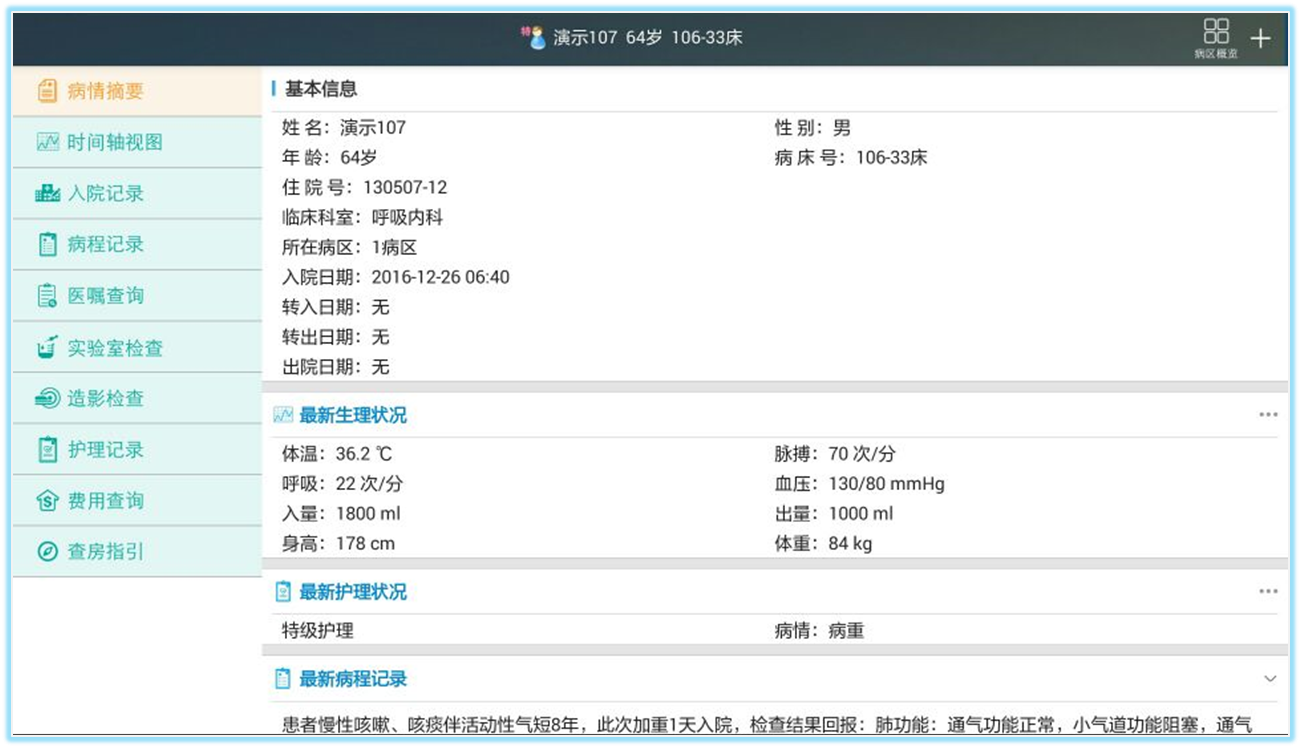The height and width of the screenshot is (748, 1301).
Task: Click the 时间轴视图 chart icon
Action: (47, 142)
